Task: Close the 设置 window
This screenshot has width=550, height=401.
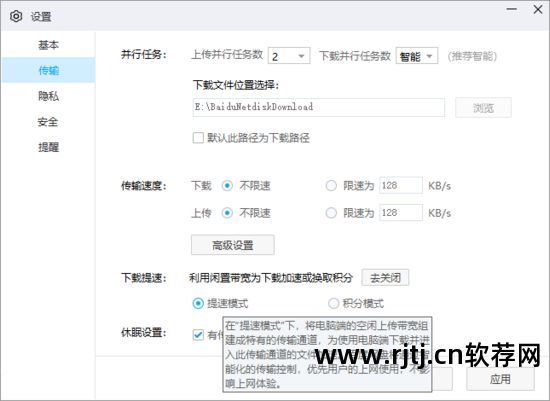Action: point(538,9)
